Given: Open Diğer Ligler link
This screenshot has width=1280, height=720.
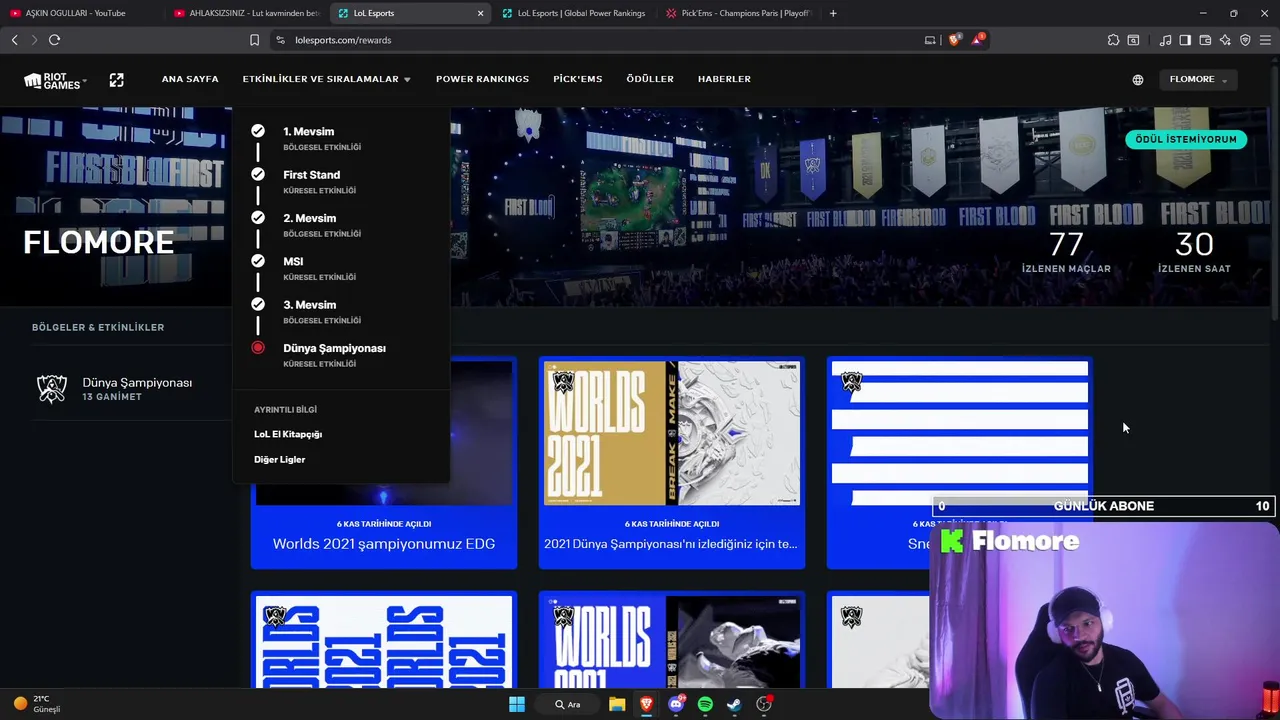Looking at the screenshot, I should coord(279,459).
